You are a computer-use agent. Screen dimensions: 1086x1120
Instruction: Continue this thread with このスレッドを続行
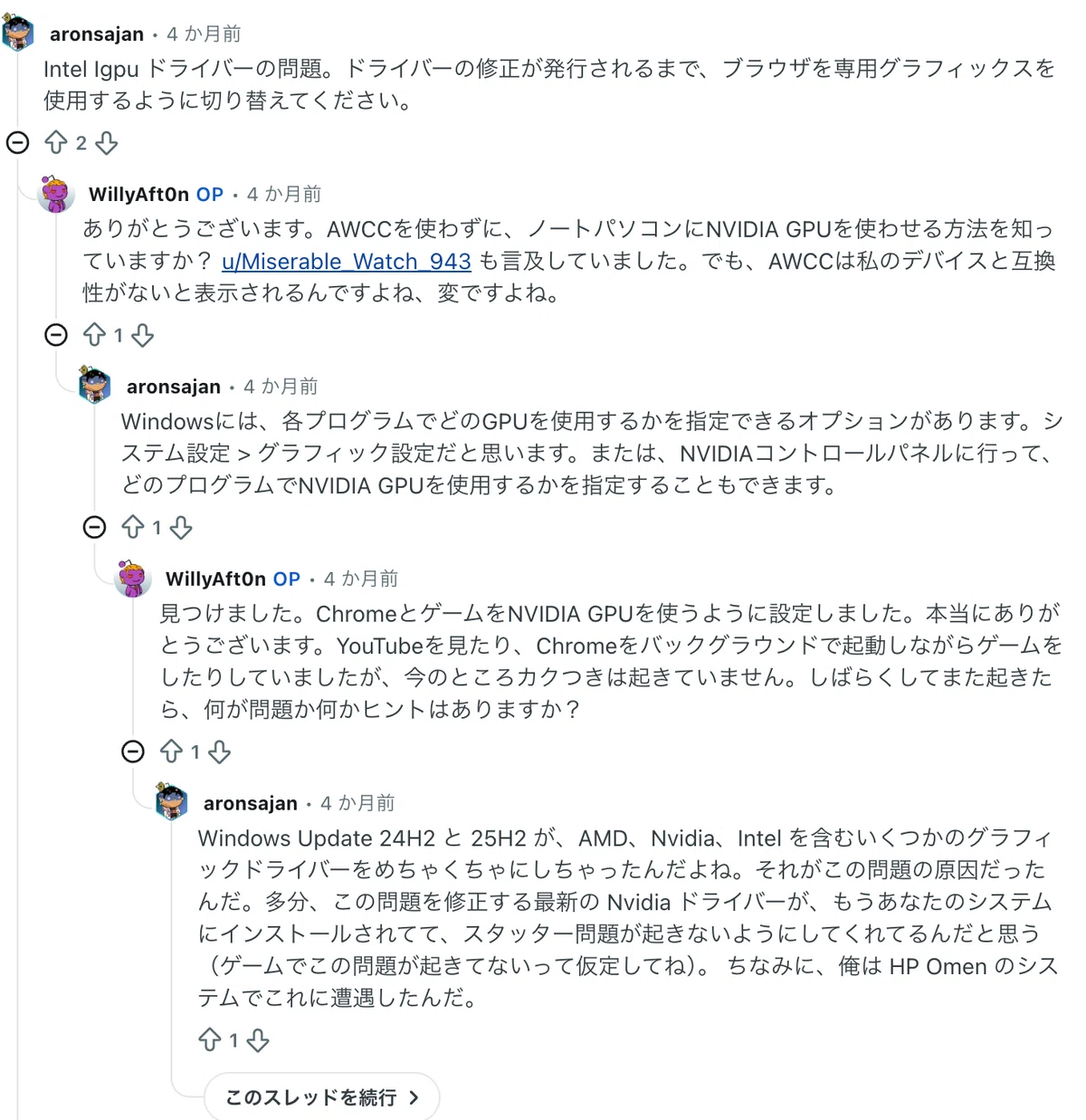tap(322, 1097)
